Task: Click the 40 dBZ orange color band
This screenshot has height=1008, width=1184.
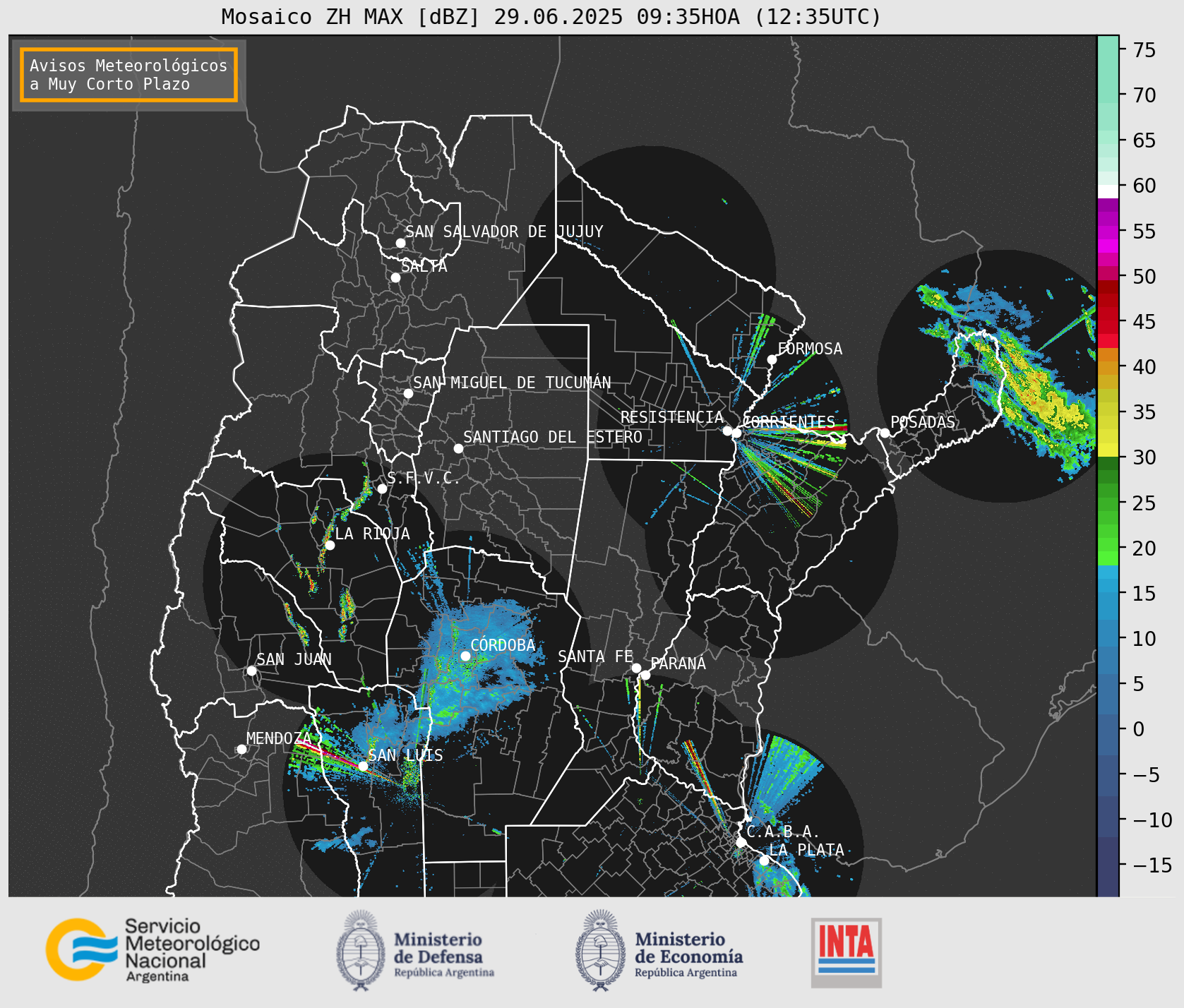Action: pos(1108,367)
